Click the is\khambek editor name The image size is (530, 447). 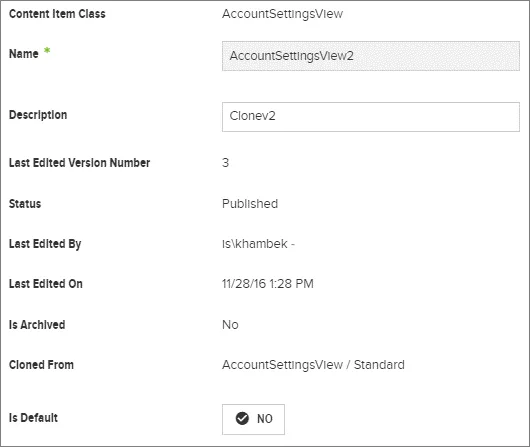[255, 244]
